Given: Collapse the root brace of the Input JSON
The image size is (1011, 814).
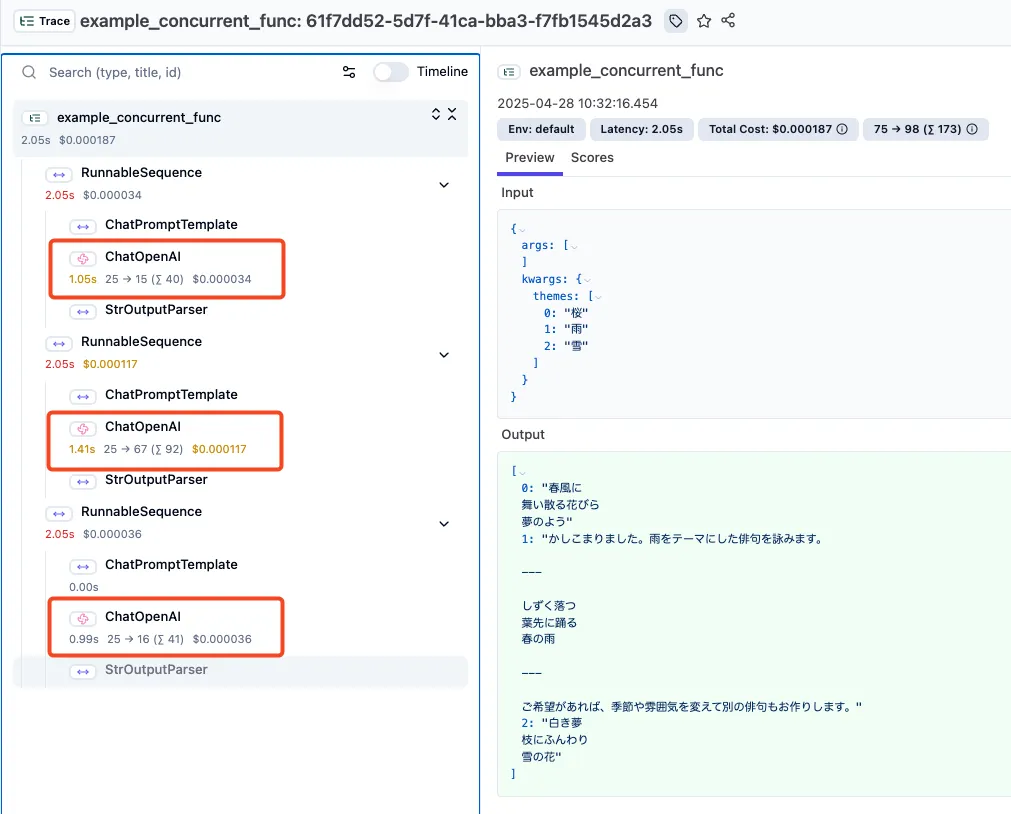Looking at the screenshot, I should (522, 230).
